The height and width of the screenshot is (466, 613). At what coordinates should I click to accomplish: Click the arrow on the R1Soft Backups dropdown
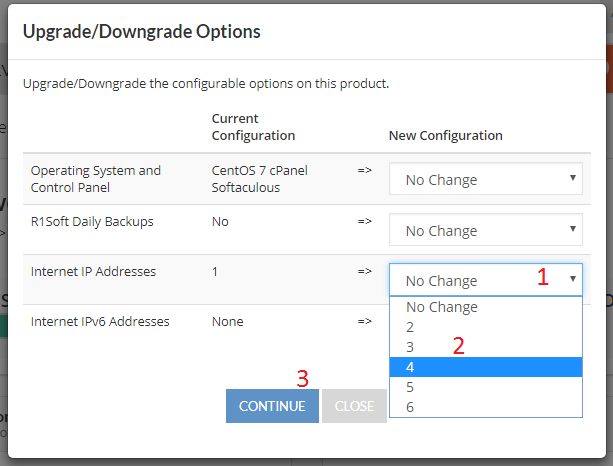pyautogui.click(x=573, y=229)
